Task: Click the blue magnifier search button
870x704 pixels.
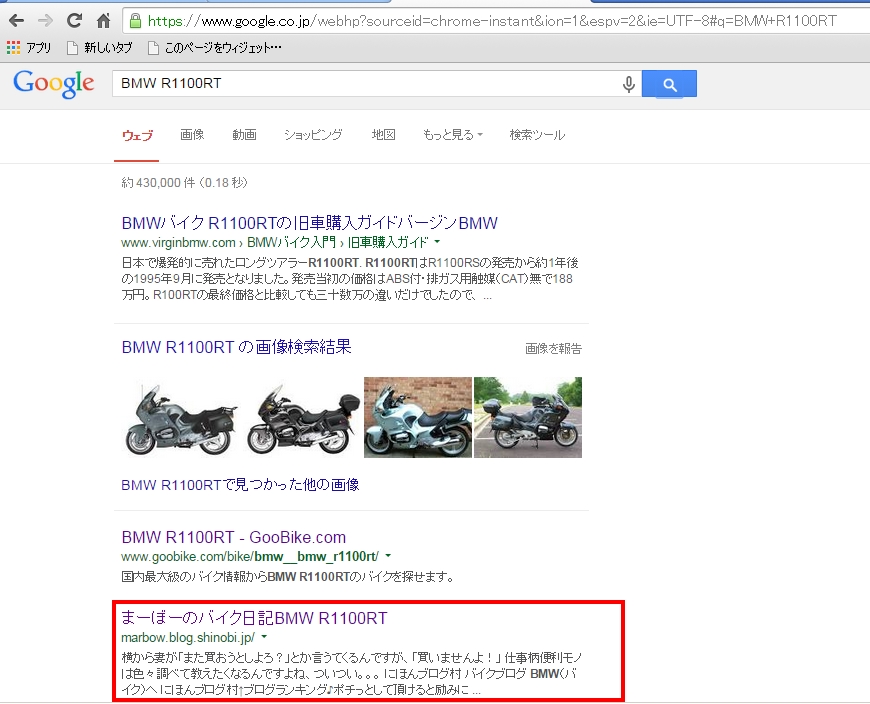Action: [669, 84]
